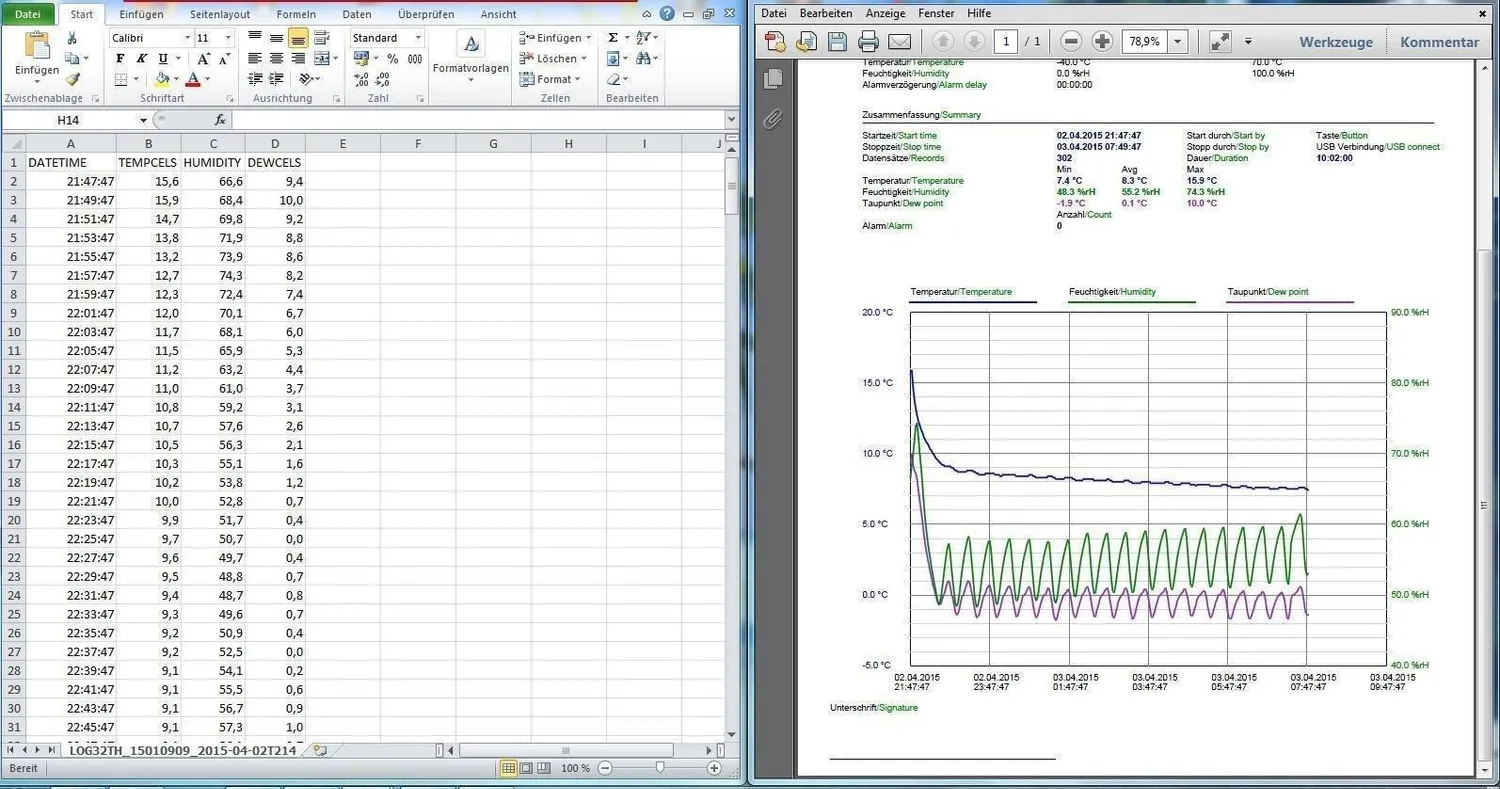Open the Standard number format dropdown
The width and height of the screenshot is (1500, 789).
[x=418, y=38]
